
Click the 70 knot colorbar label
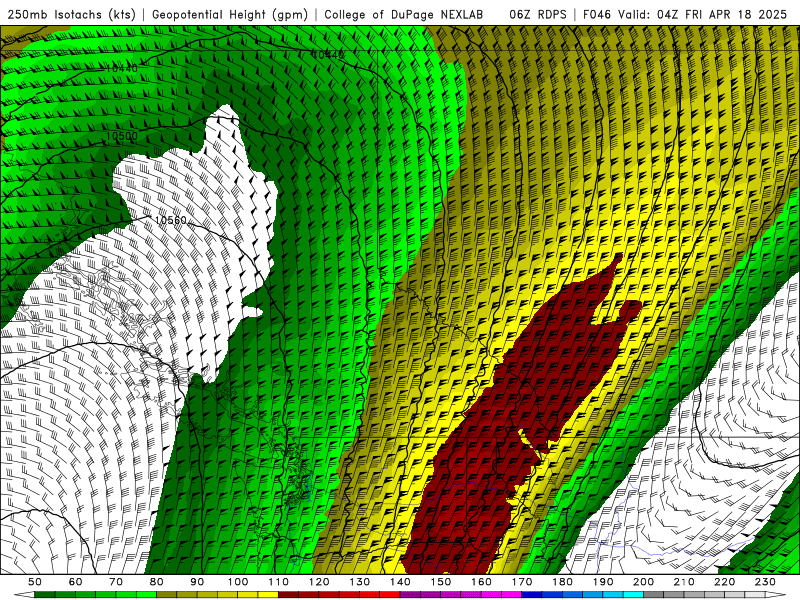[x=116, y=582]
